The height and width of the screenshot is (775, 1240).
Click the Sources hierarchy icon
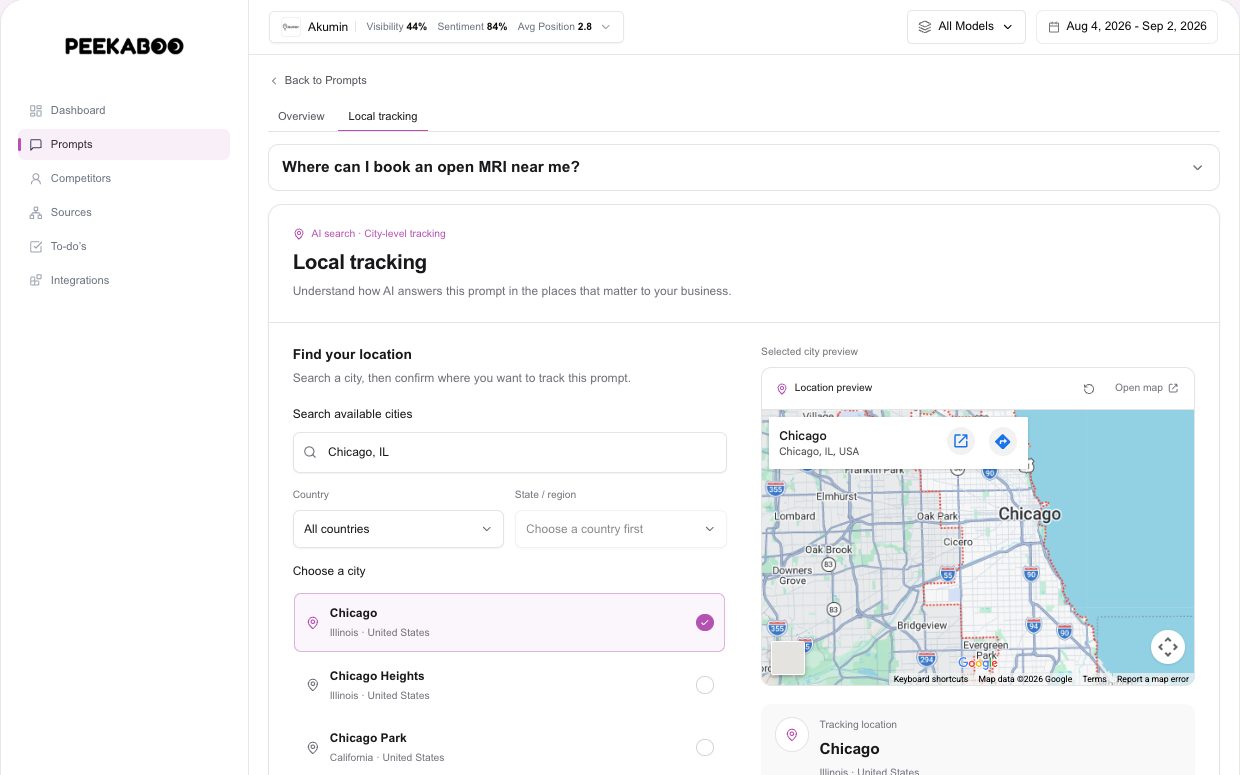(36, 212)
